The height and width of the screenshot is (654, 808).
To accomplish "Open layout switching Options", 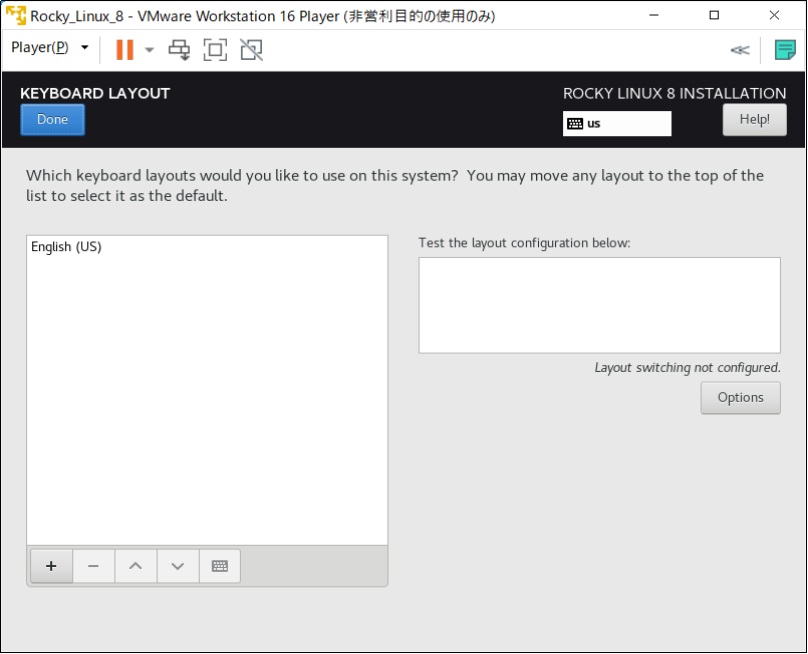I will (740, 397).
